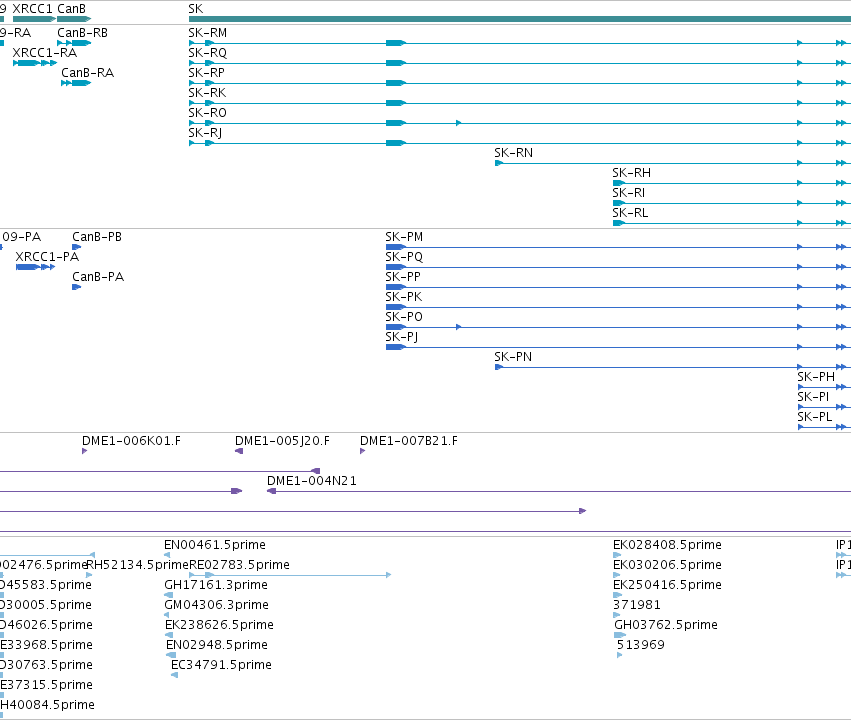Click the DME1-007B21.F feature label

(409, 441)
